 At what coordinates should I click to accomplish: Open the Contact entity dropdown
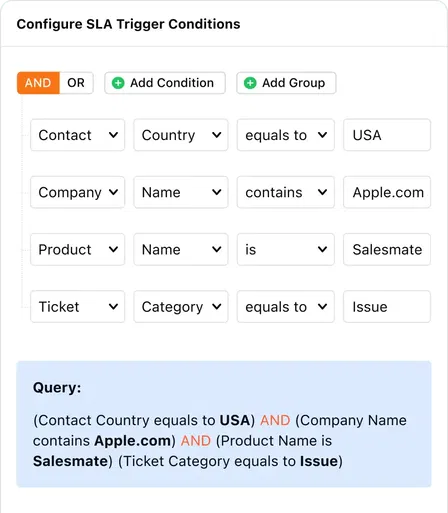[x=78, y=135]
